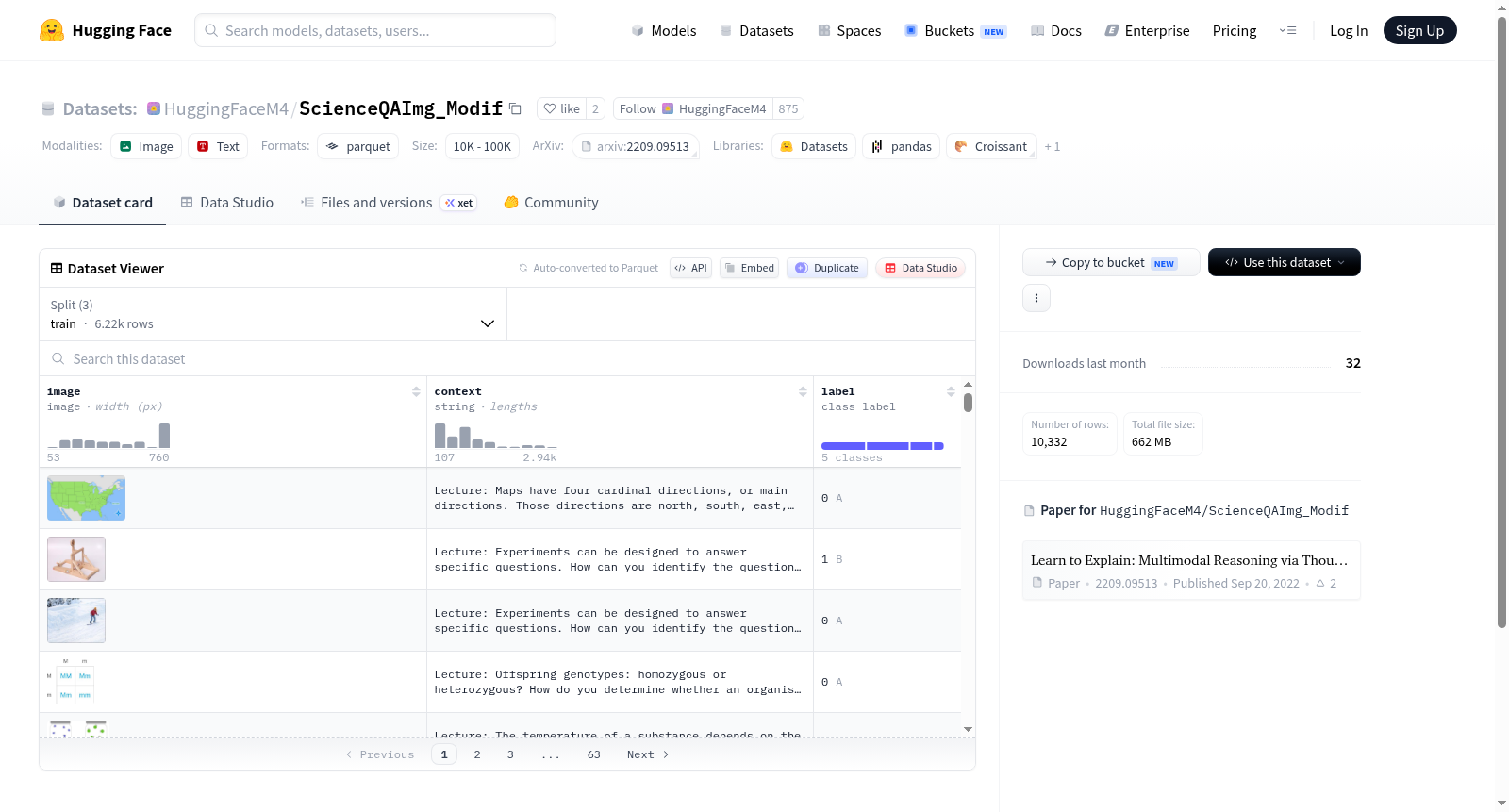This screenshot has height=812, width=1509.
Task: Open Models in the top navigation
Action: tap(664, 30)
